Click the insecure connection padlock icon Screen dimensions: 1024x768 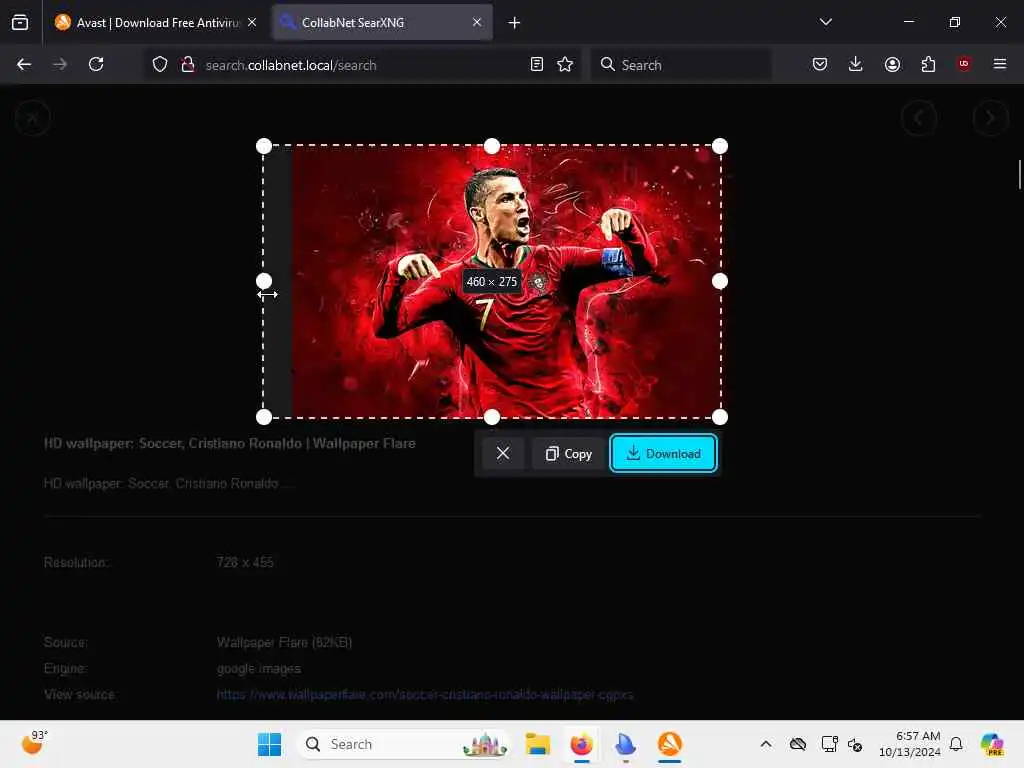click(x=188, y=65)
